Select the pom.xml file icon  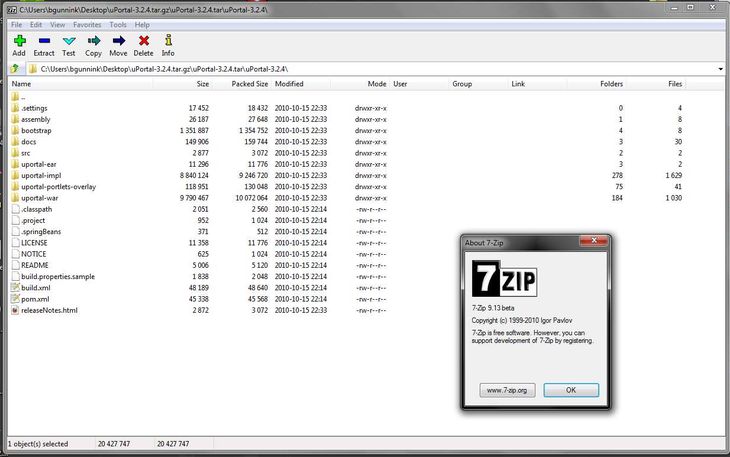pos(15,299)
